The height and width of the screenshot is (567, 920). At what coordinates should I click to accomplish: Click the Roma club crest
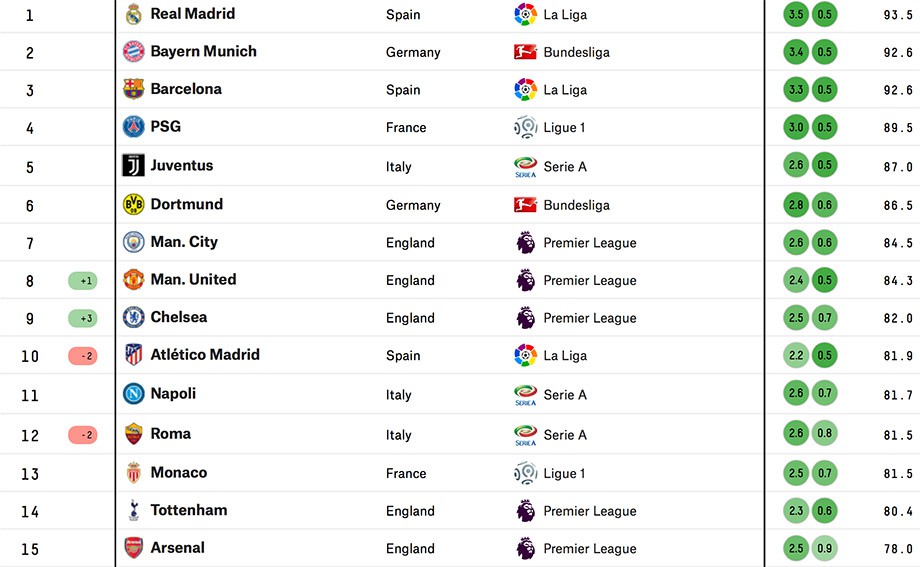tap(134, 434)
